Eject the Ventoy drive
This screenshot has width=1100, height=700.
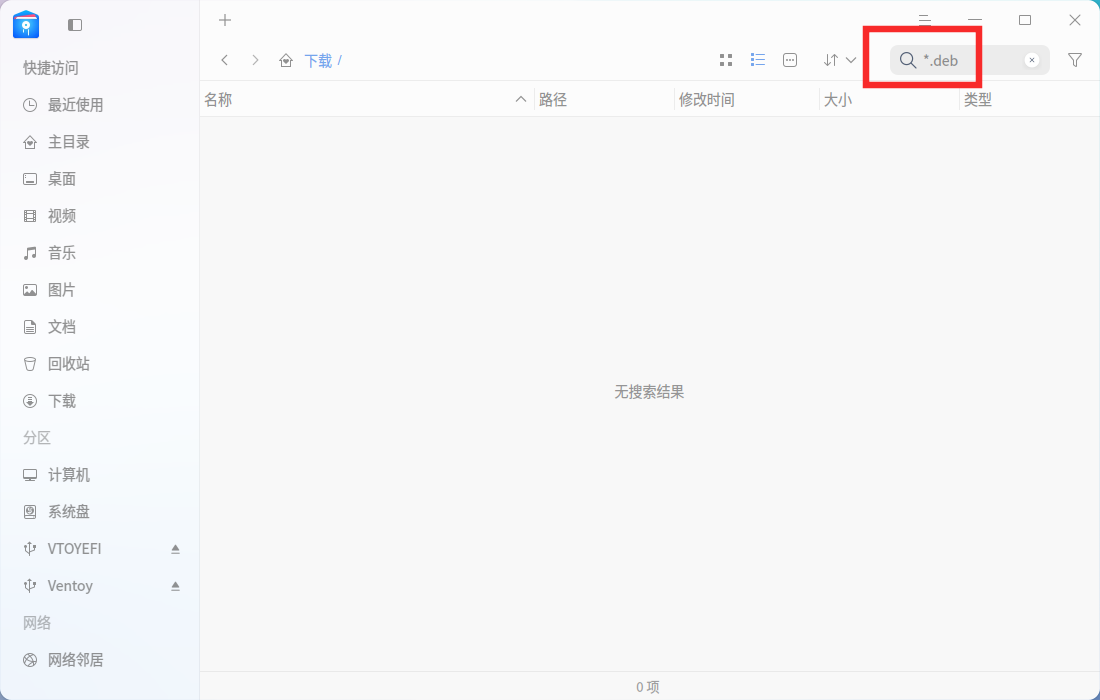tap(175, 586)
